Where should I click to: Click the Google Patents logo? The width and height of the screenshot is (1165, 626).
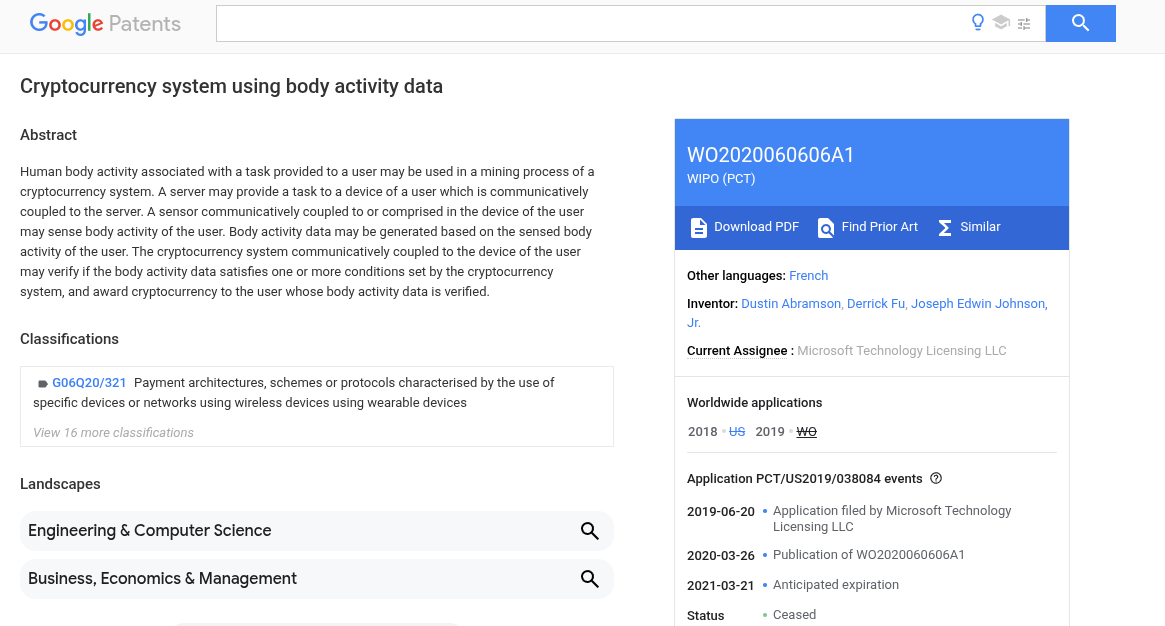coord(105,24)
